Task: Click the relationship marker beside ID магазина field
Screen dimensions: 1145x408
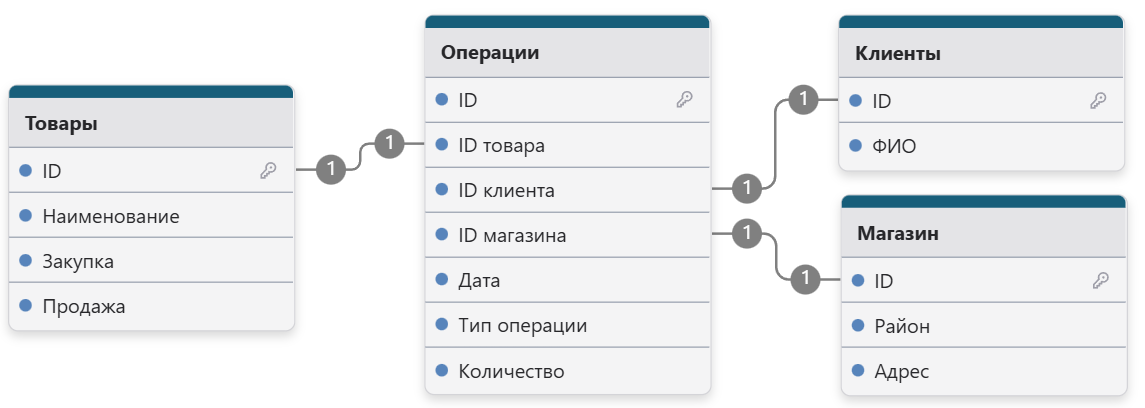Action: tap(746, 234)
